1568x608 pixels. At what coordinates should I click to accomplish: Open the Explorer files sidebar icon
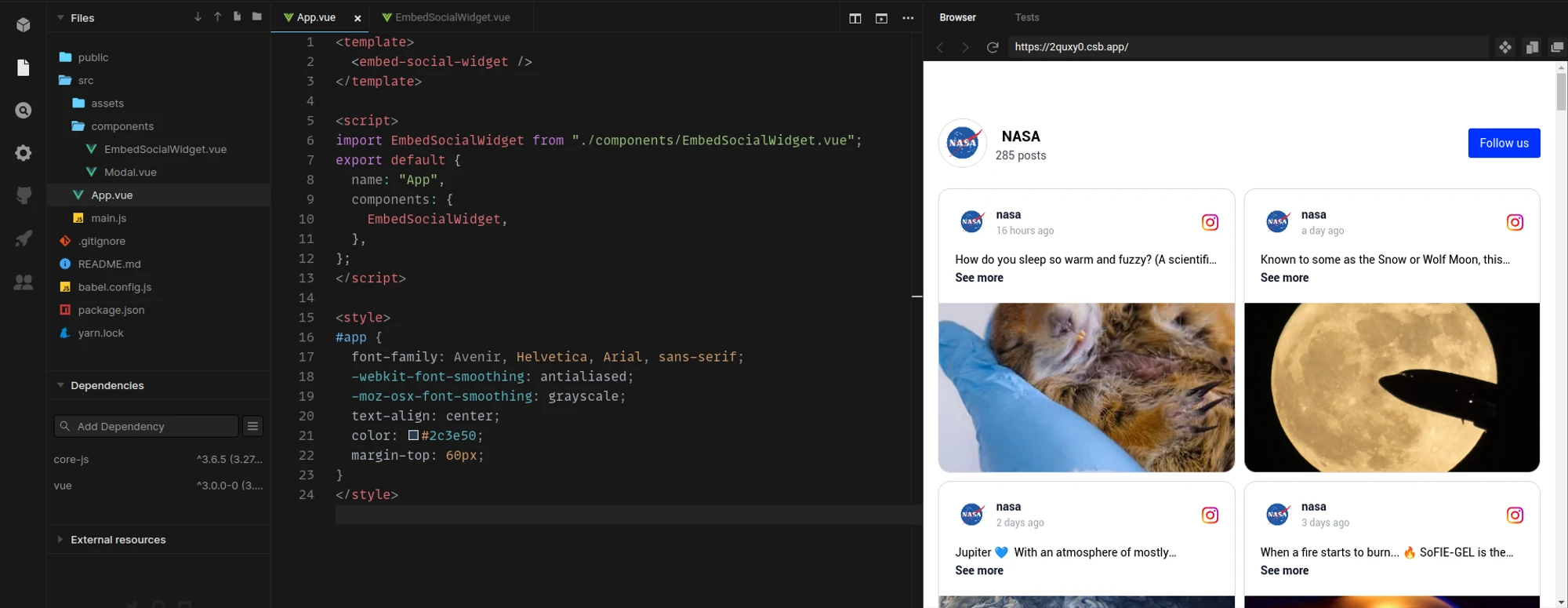coord(24,68)
